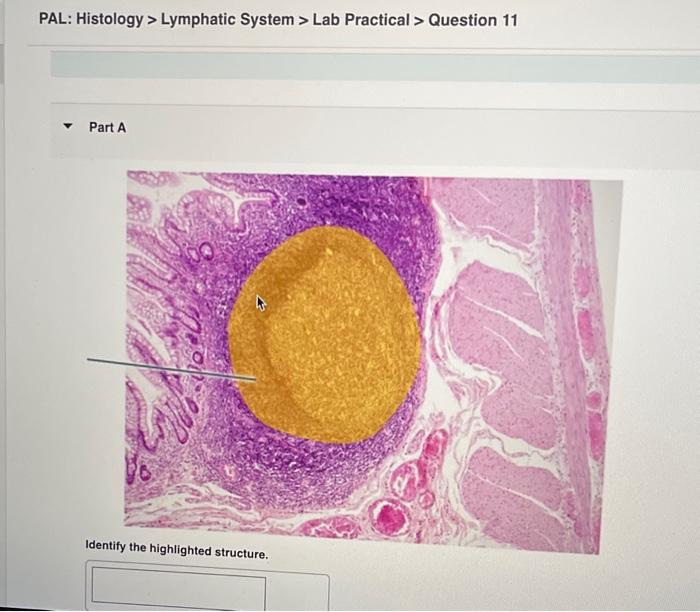This screenshot has width=700, height=612.
Task: Click the tip of the pointer line
Action: [255, 379]
